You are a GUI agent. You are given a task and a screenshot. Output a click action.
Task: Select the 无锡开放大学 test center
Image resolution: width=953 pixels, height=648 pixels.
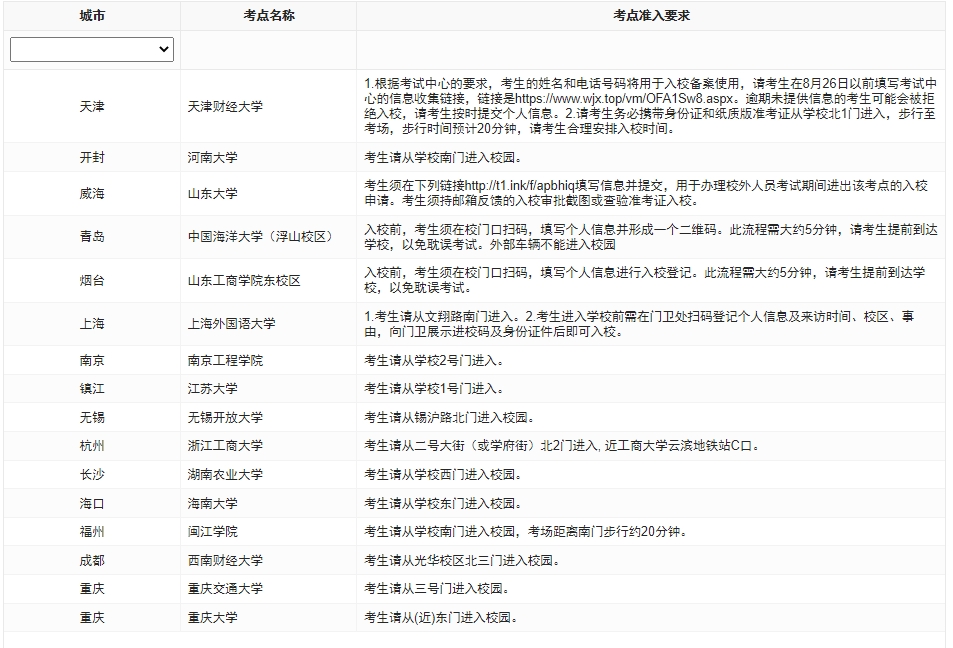(226, 417)
